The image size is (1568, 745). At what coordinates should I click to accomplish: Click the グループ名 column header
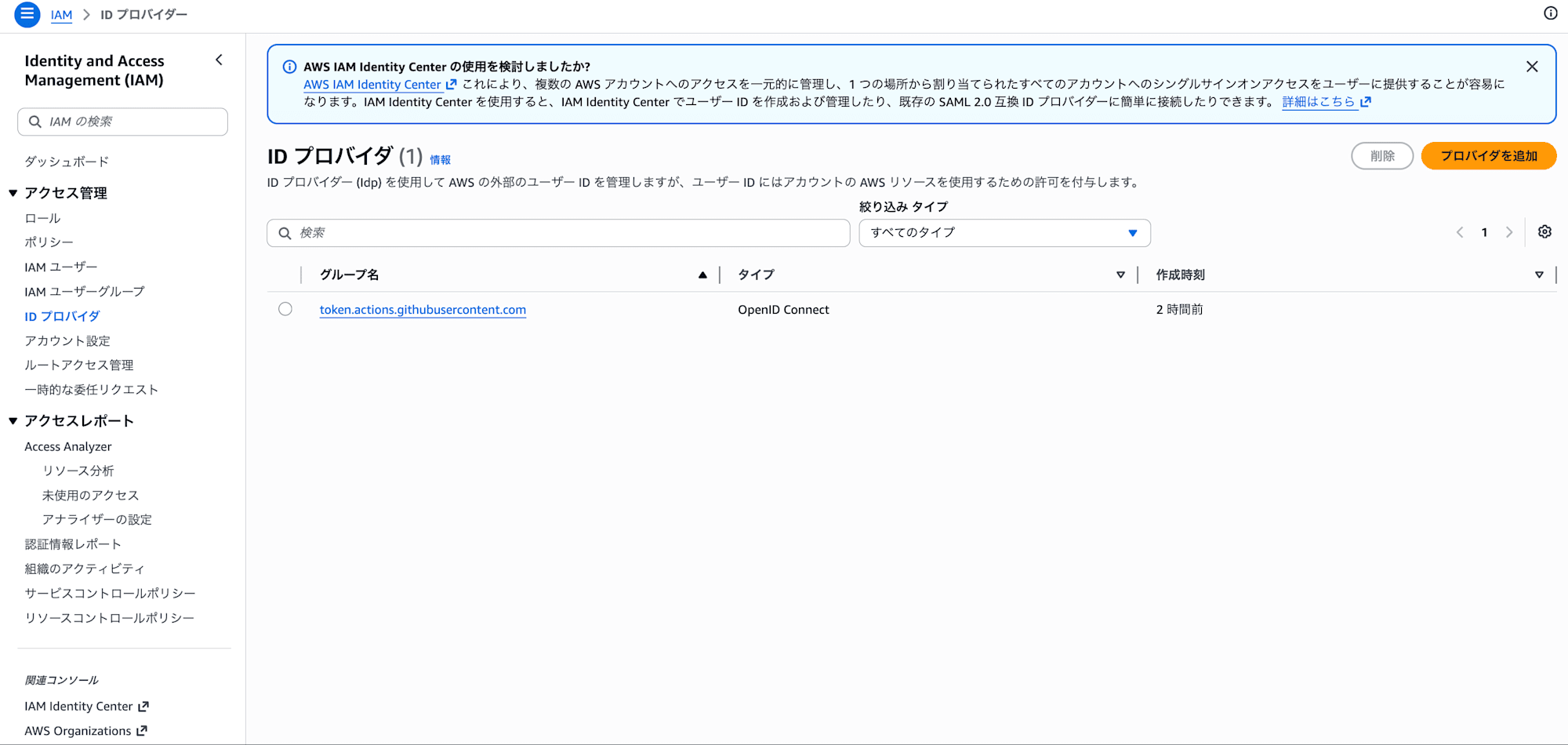click(x=349, y=274)
